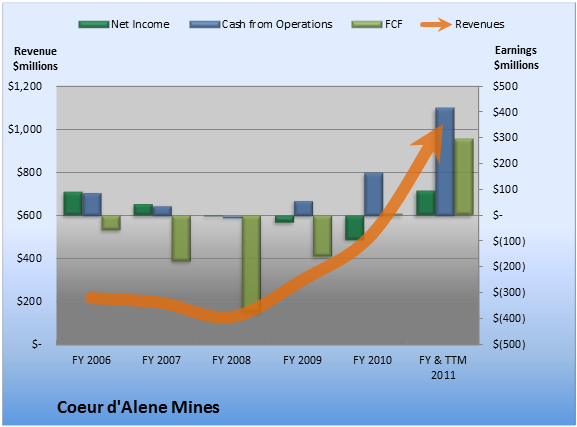Select the "Cash from Operations" legend label
577x427 pixels.
277,24
